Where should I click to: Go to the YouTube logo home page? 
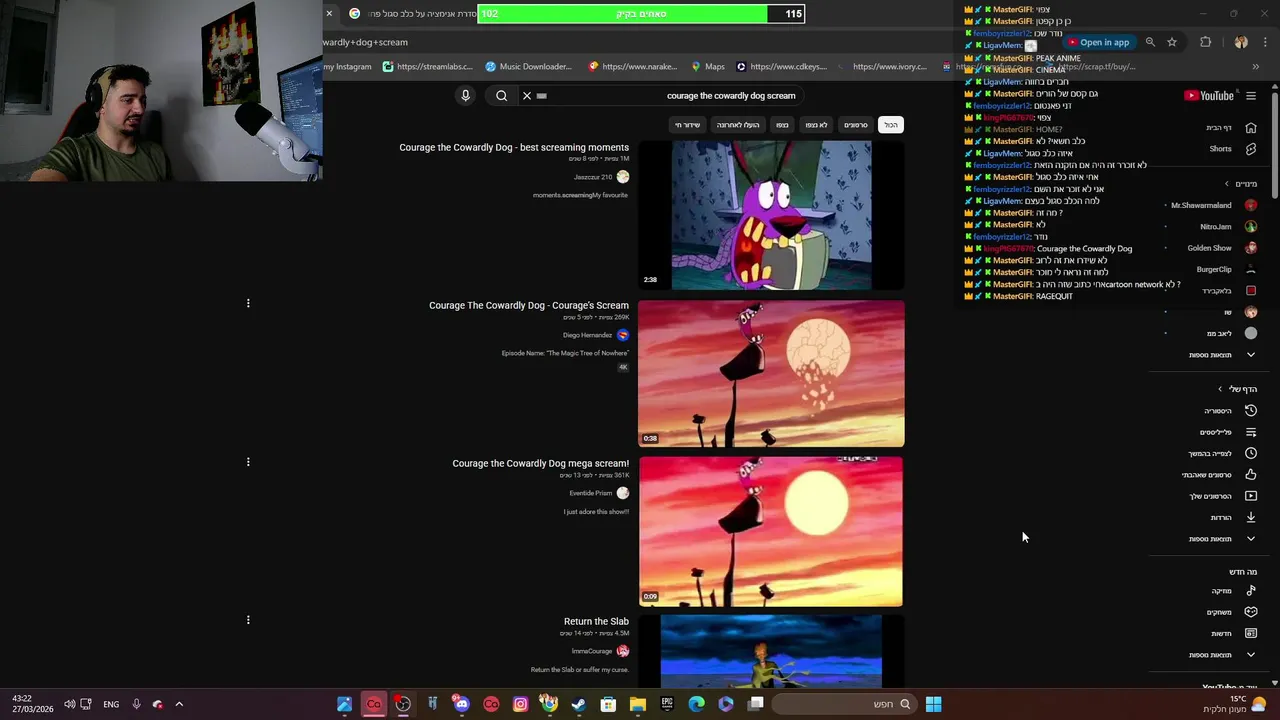coord(1209,96)
